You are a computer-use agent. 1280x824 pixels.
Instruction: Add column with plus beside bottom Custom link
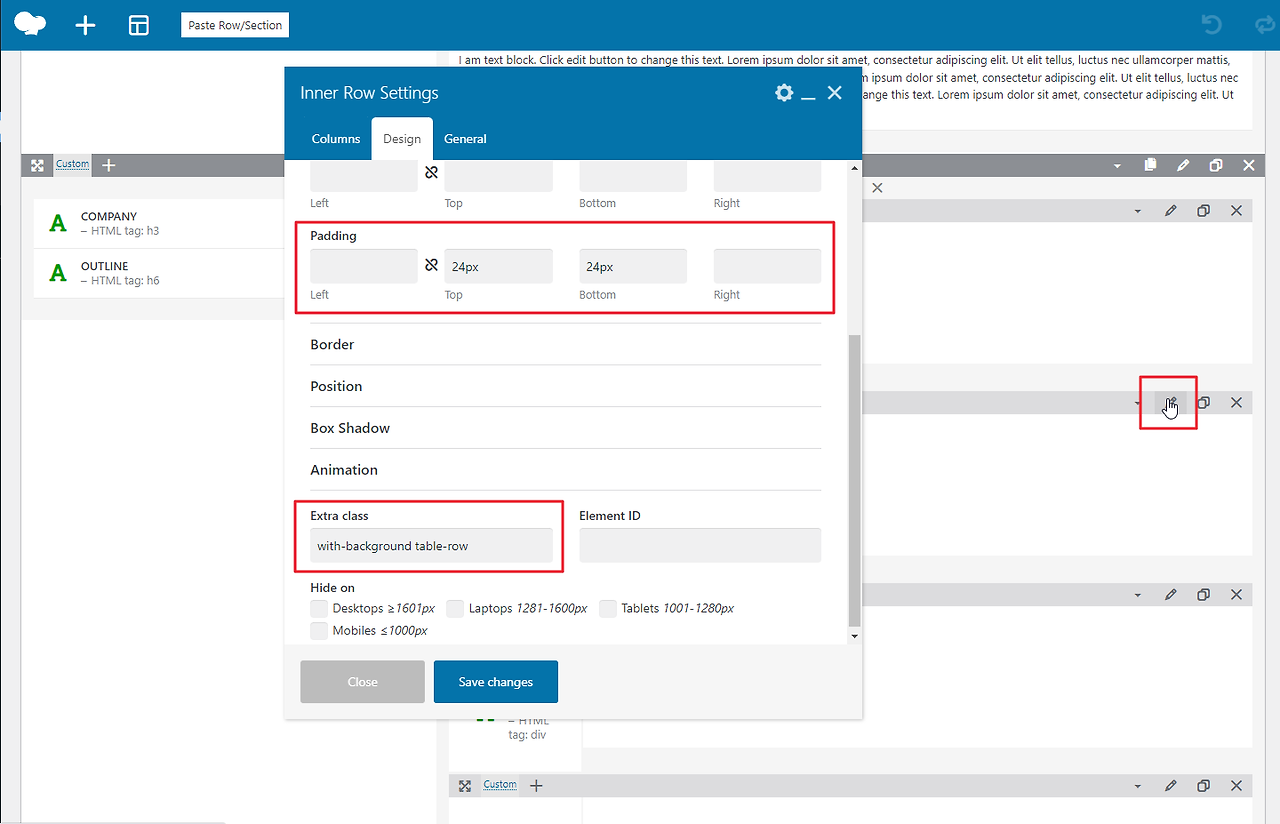coord(536,786)
